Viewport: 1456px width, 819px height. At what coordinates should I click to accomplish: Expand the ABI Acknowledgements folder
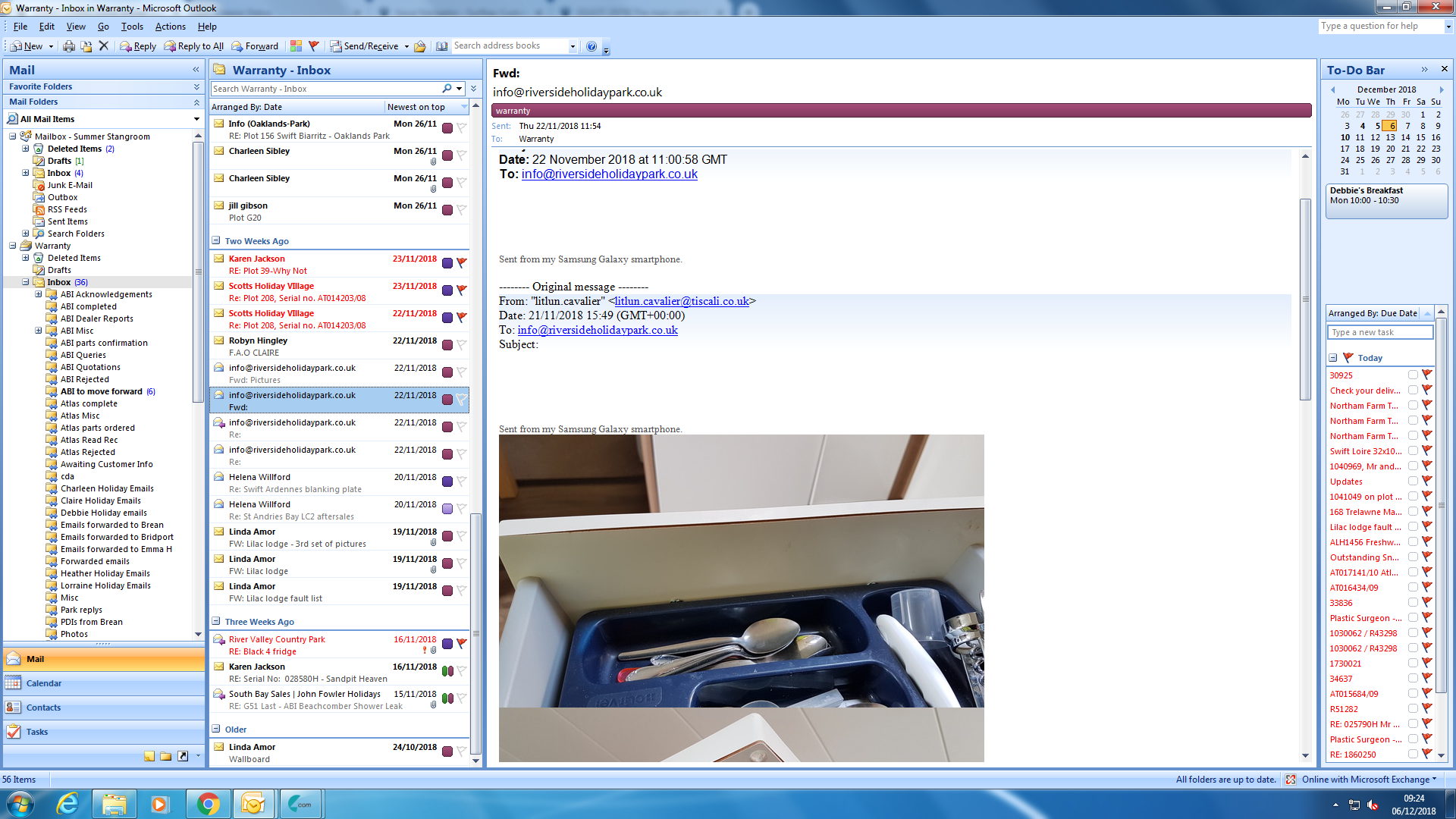click(39, 294)
